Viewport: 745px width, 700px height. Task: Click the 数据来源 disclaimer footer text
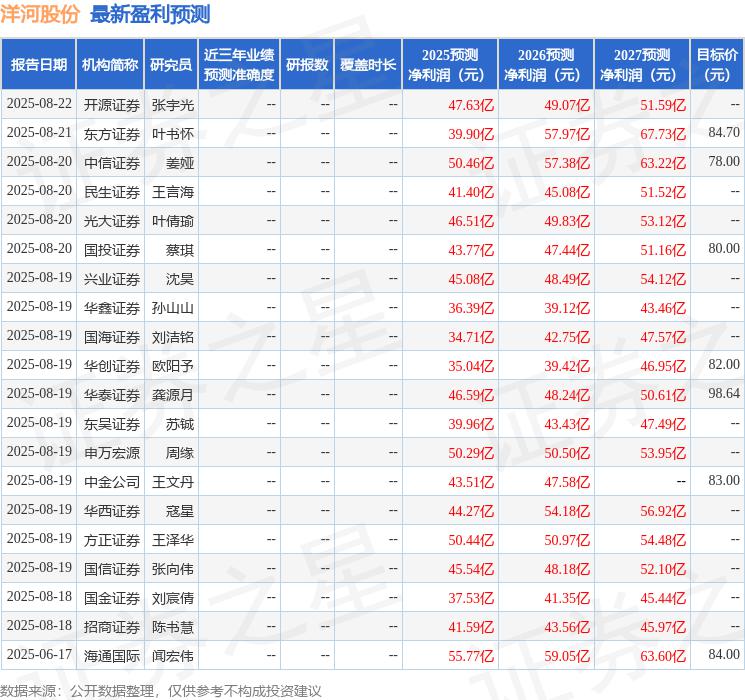(x=160, y=690)
